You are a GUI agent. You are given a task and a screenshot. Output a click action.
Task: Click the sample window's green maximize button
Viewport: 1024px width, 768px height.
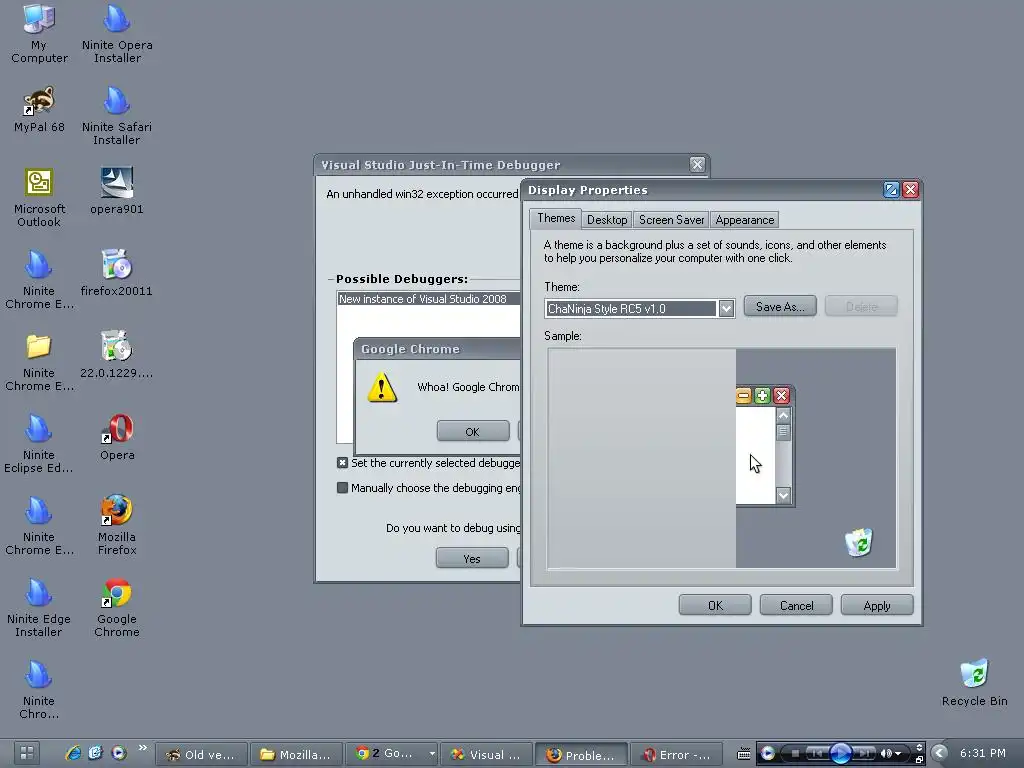coord(762,396)
